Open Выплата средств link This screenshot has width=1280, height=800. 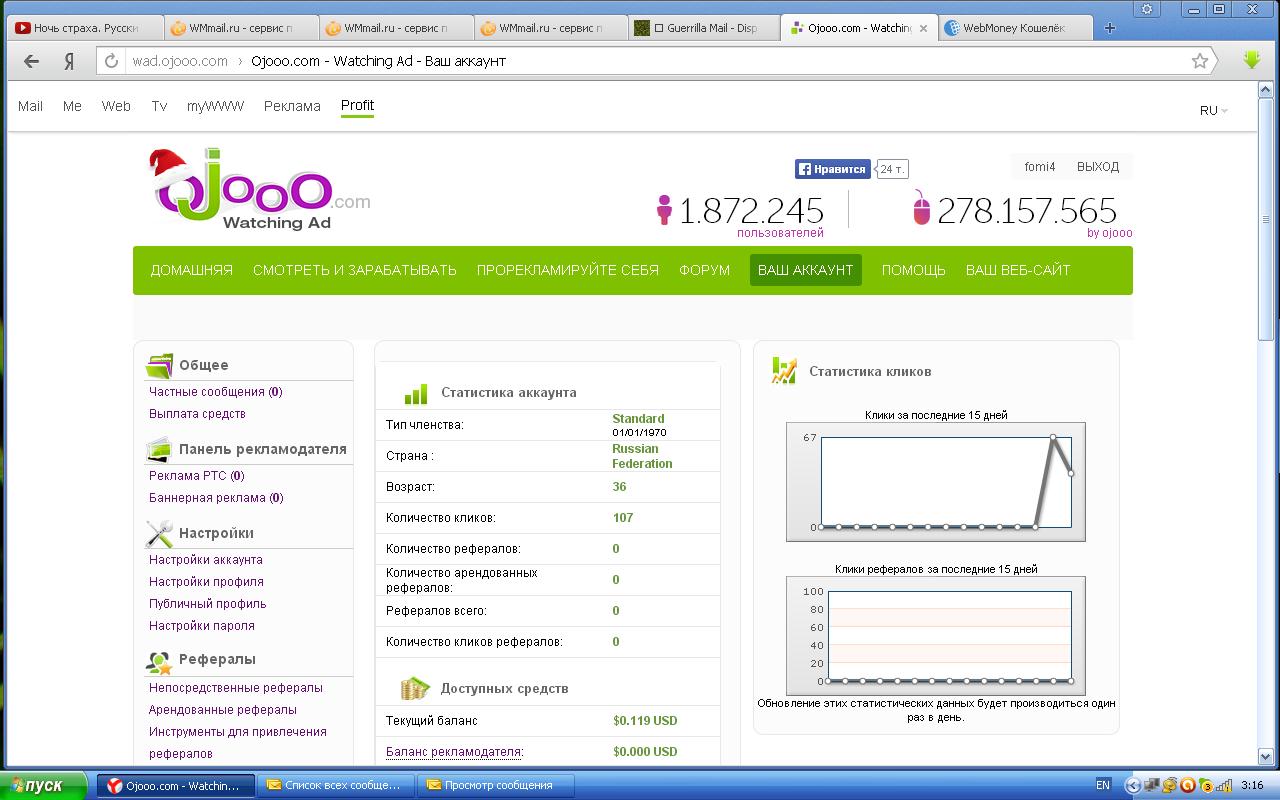click(197, 414)
